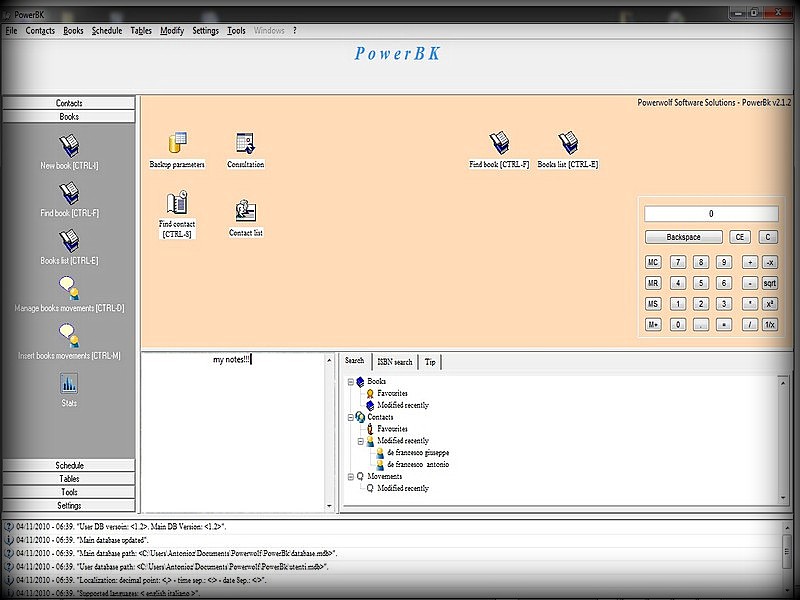The width and height of the screenshot is (800, 600).
Task: Collapse the Movements tree node
Action: 351,477
